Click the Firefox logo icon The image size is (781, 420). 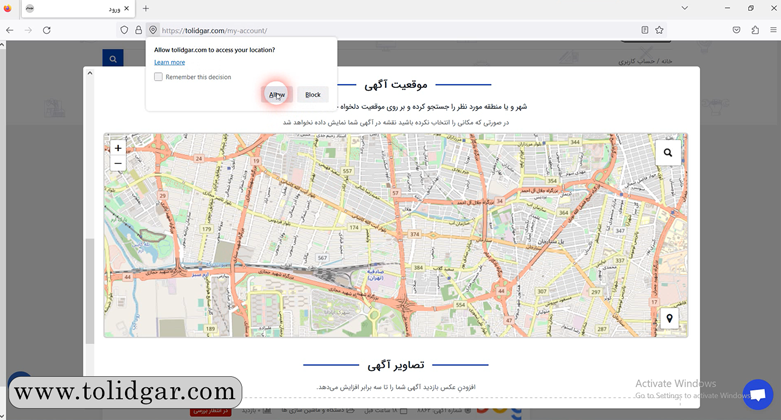click(x=7, y=8)
